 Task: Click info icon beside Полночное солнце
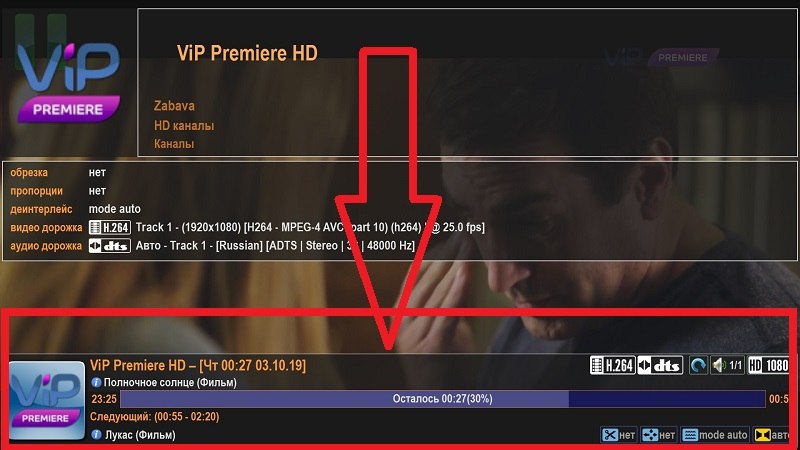tap(96, 382)
